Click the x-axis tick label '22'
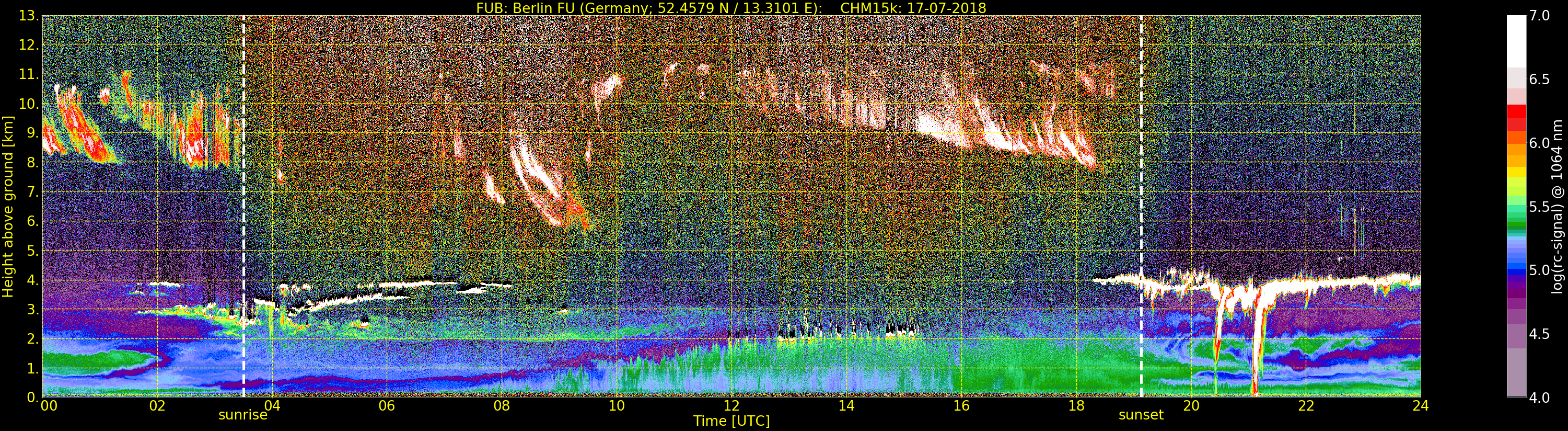Viewport: 1568px width, 431px height. [x=1306, y=406]
